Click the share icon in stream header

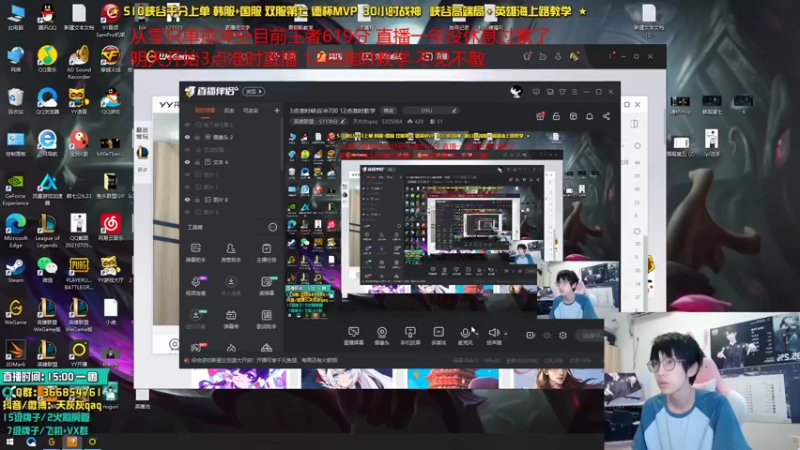pos(606,116)
